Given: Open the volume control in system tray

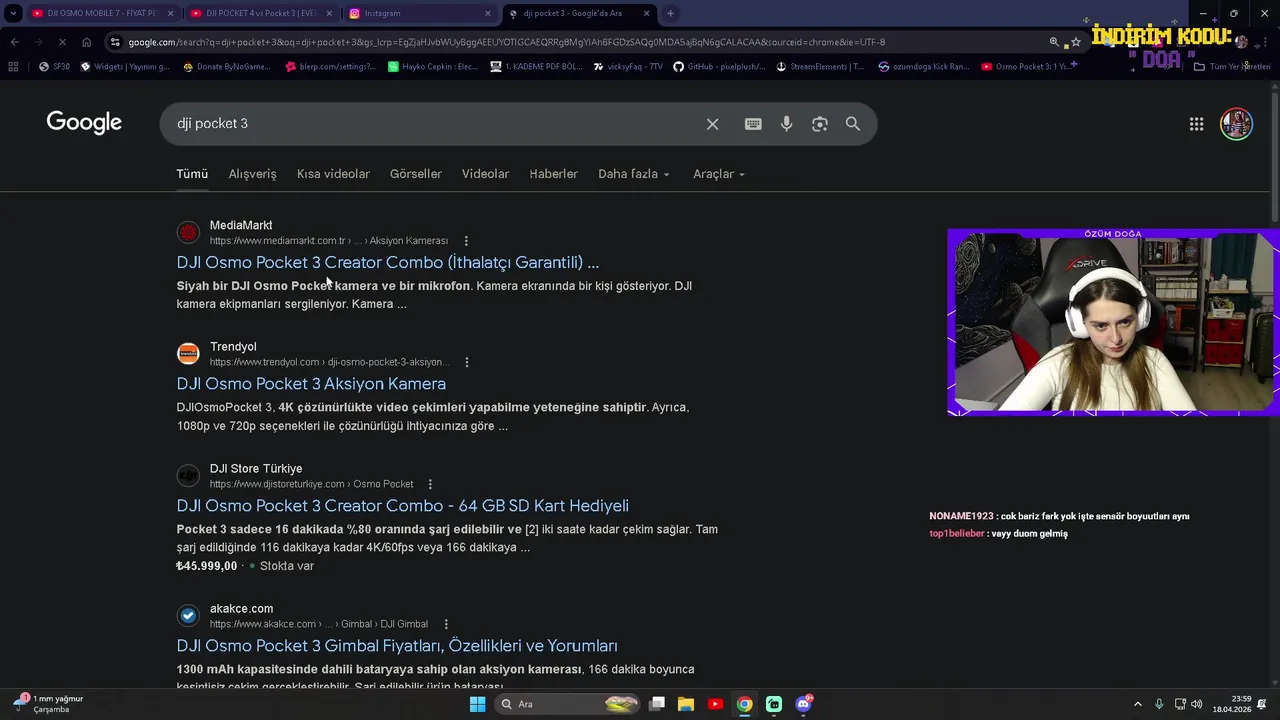Looking at the screenshot, I should point(1197,704).
